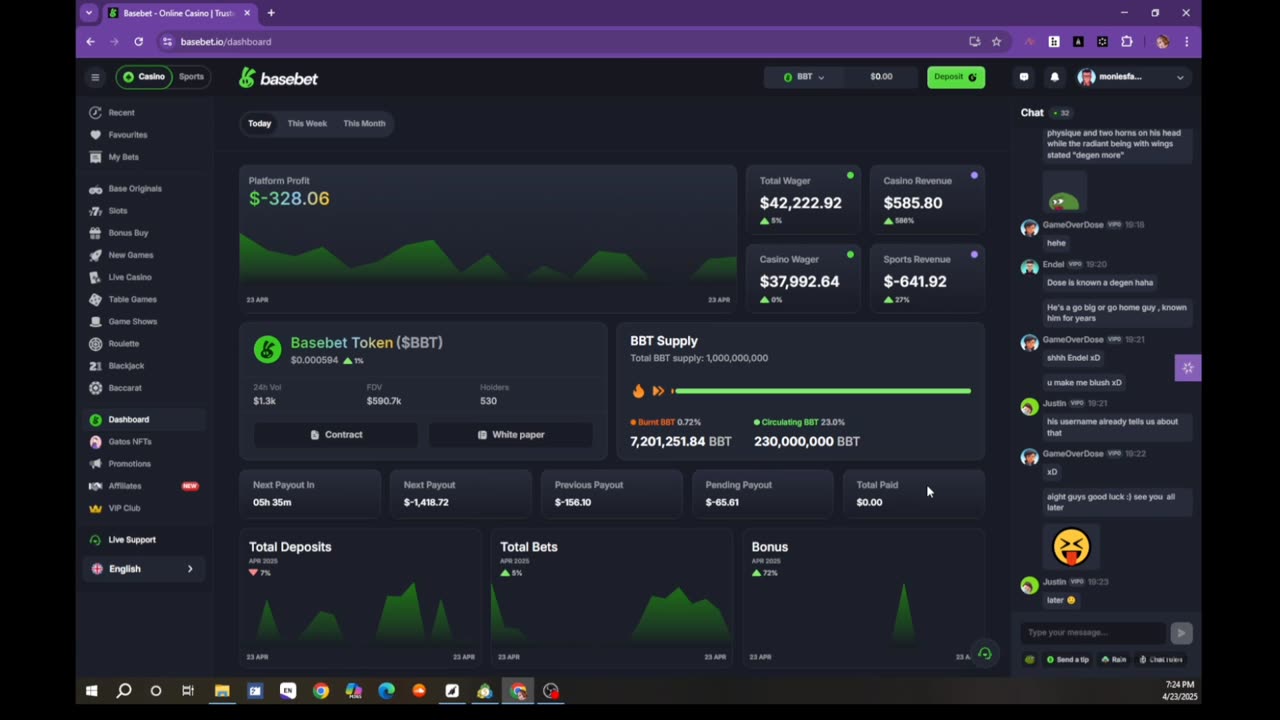Viewport: 1280px width, 720px height.
Task: Open Roulette games
Action: coord(124,344)
